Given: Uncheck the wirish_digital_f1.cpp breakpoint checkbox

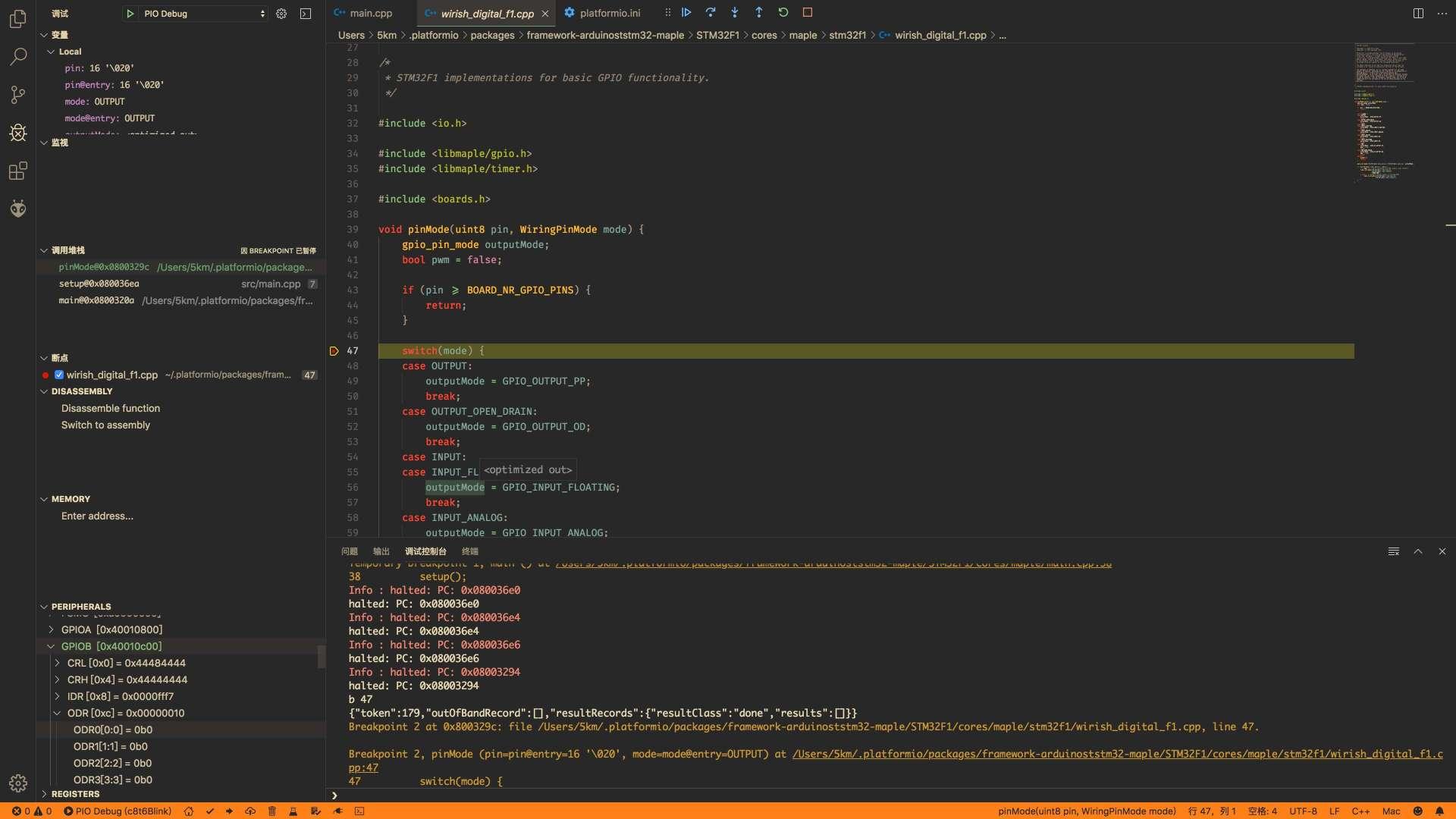Looking at the screenshot, I should click(x=58, y=375).
